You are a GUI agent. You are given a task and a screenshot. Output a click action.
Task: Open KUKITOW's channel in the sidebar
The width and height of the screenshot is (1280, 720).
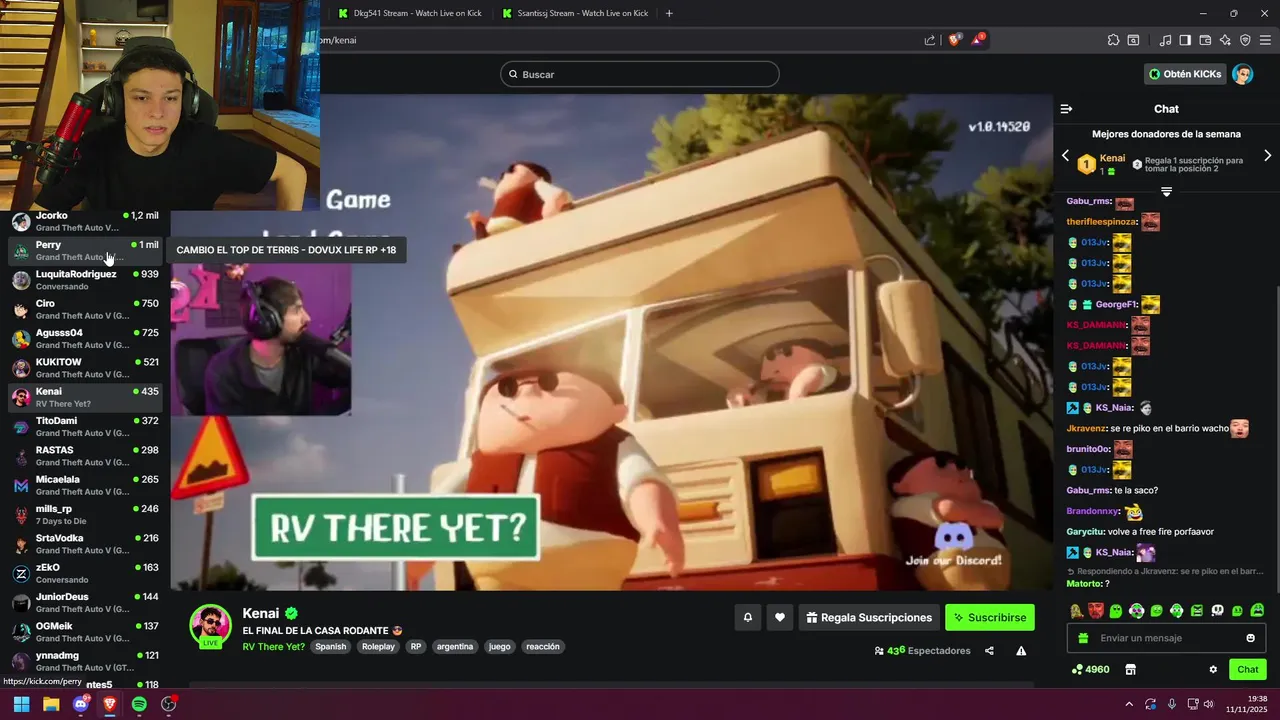click(85, 368)
